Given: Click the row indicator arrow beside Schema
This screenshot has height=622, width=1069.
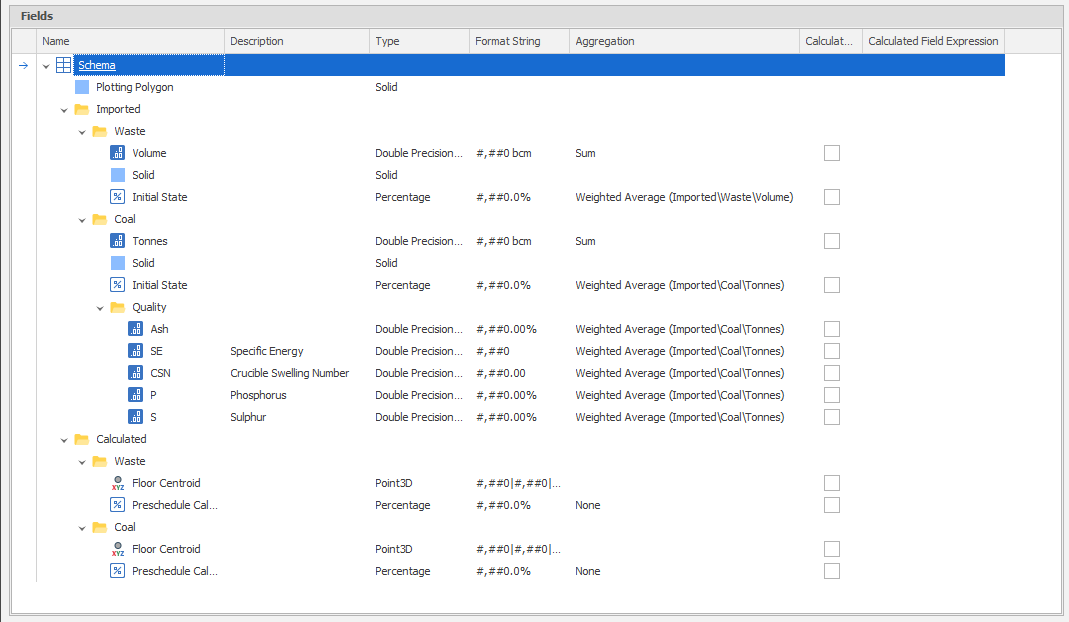Looking at the screenshot, I should [x=23, y=65].
